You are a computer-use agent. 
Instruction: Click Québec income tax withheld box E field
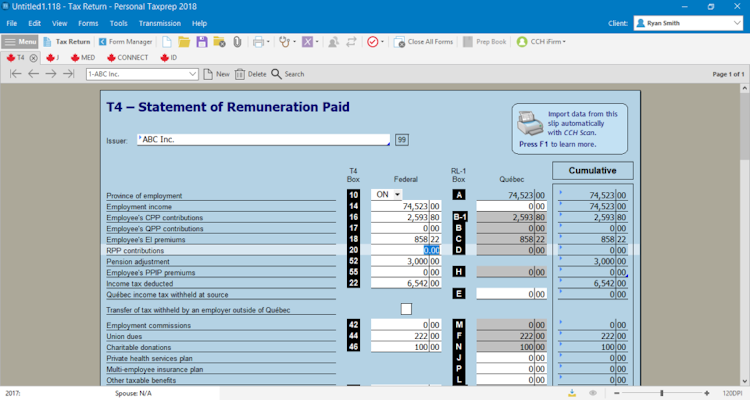tap(511, 294)
